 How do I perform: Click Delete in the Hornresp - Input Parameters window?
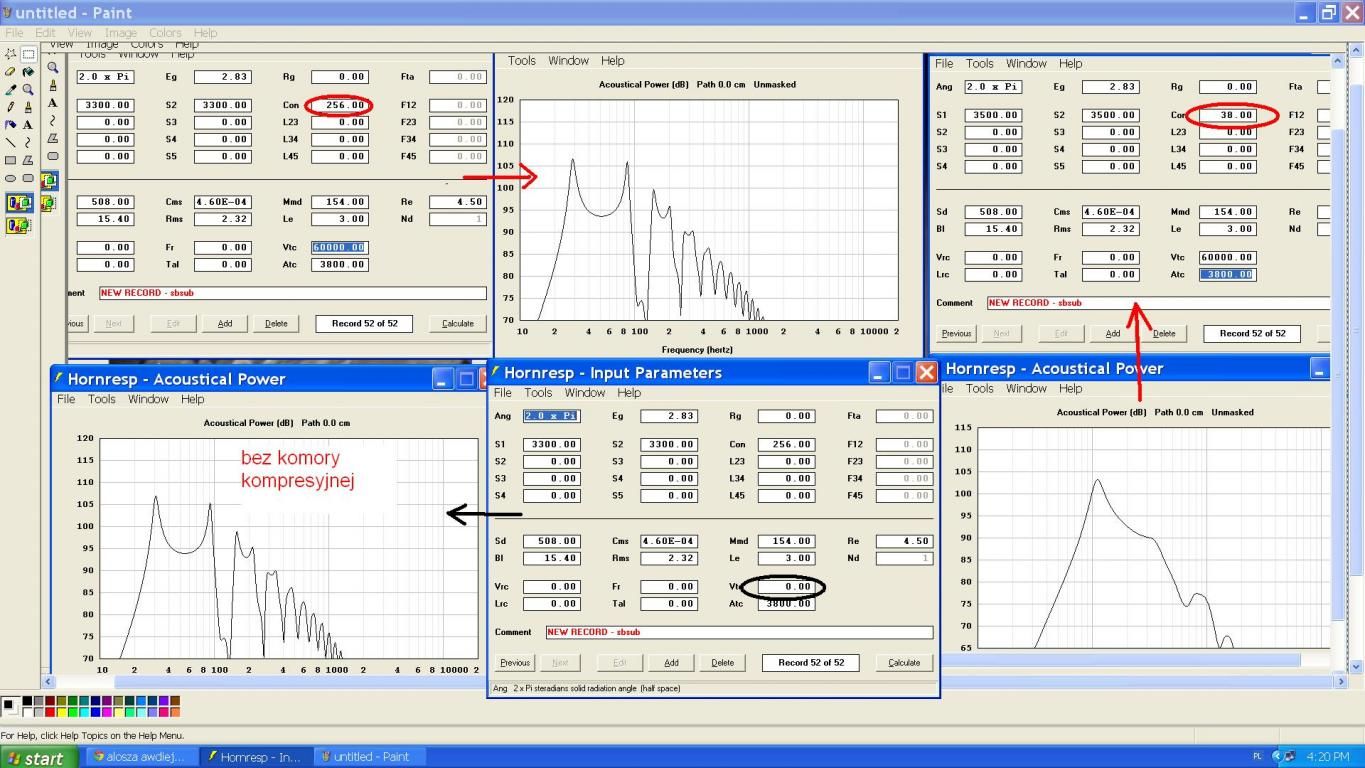pos(723,662)
